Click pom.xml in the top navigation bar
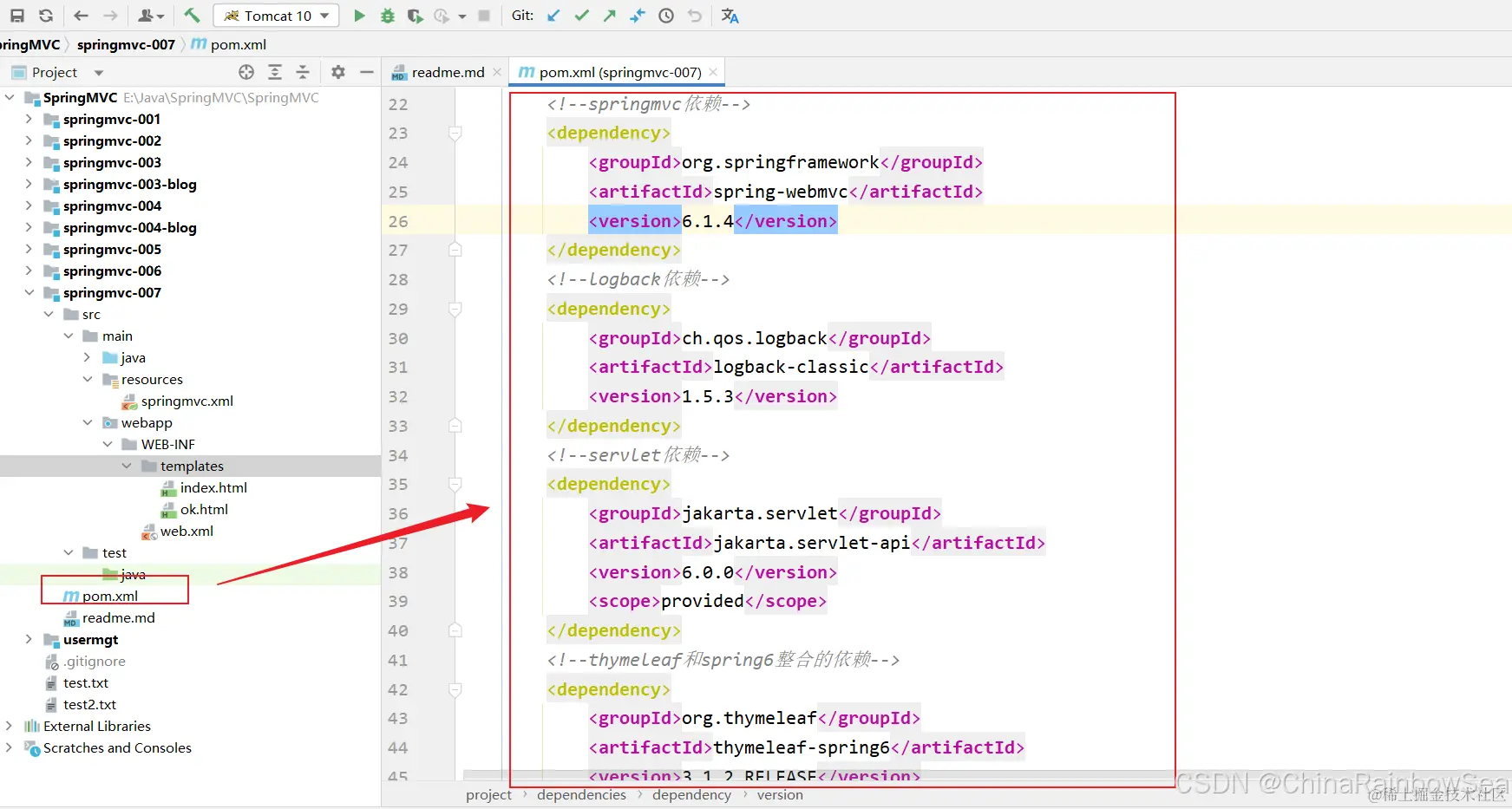The height and width of the screenshot is (809, 1512). (x=238, y=44)
